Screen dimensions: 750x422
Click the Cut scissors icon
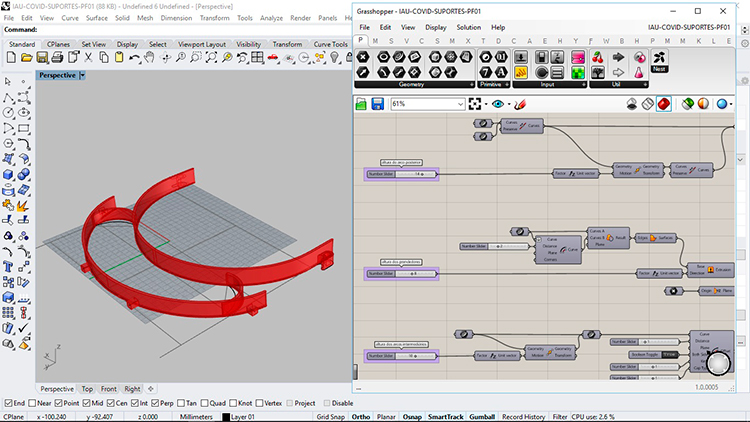pos(88,58)
